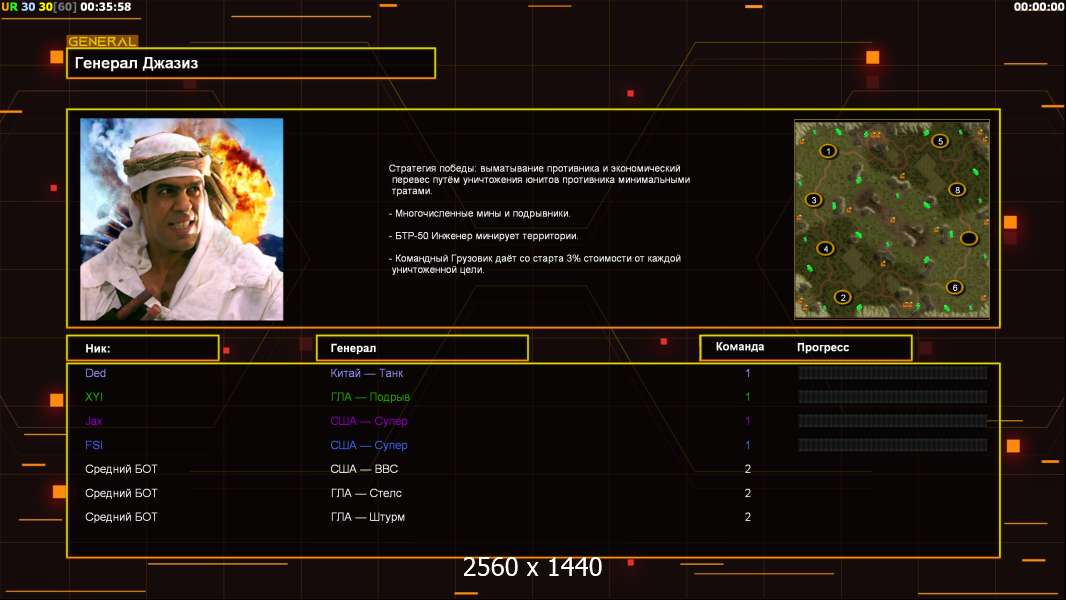Screen dimensions: 1066x600
Task: Click start position 1 on the minimap
Action: (828, 151)
